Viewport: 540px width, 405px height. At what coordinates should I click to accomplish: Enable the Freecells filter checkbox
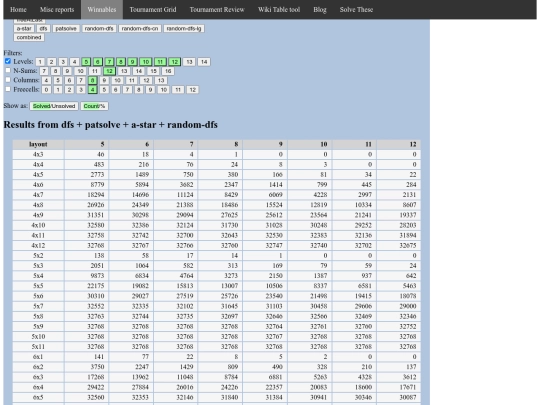click(8, 89)
